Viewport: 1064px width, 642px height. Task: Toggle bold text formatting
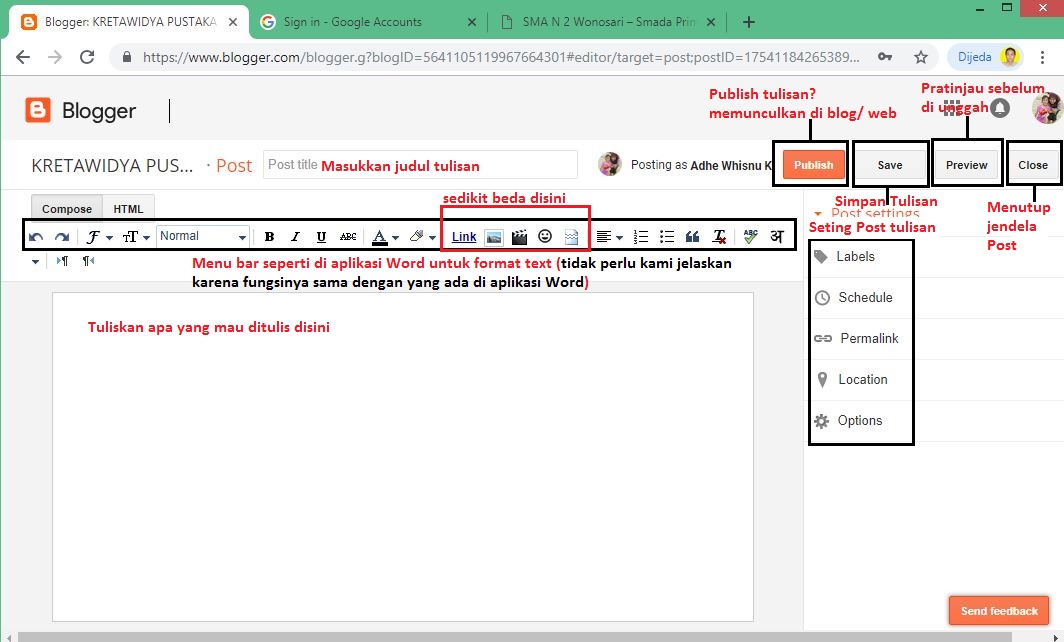pyautogui.click(x=269, y=236)
